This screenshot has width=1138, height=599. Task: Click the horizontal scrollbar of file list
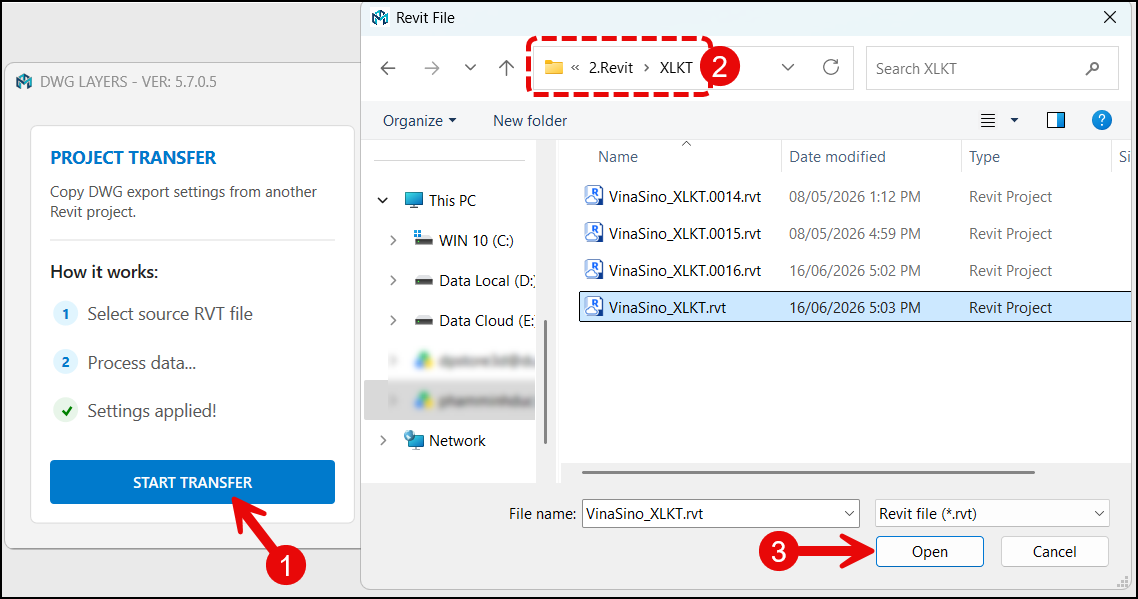point(808,472)
